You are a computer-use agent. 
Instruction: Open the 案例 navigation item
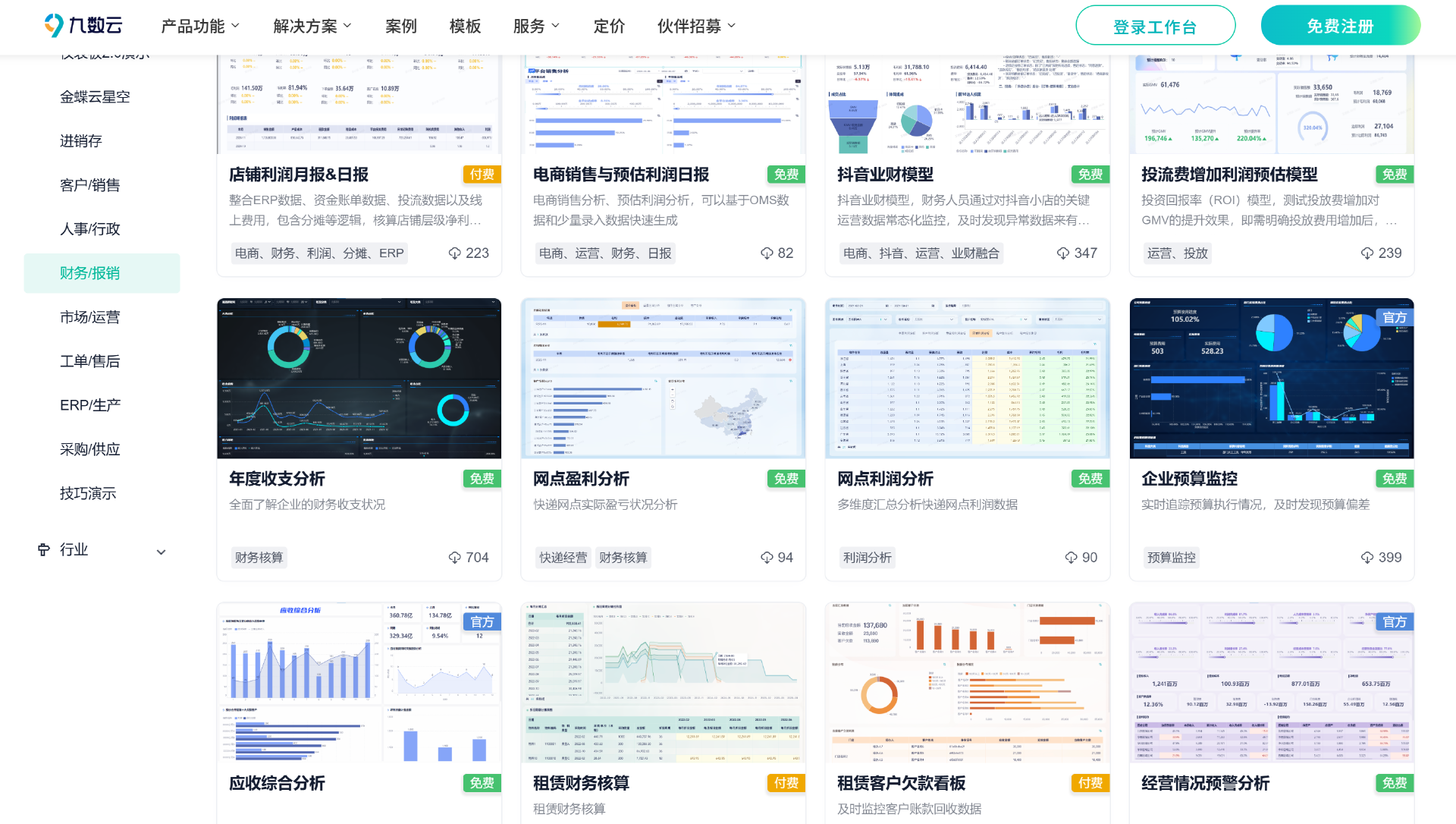(401, 26)
